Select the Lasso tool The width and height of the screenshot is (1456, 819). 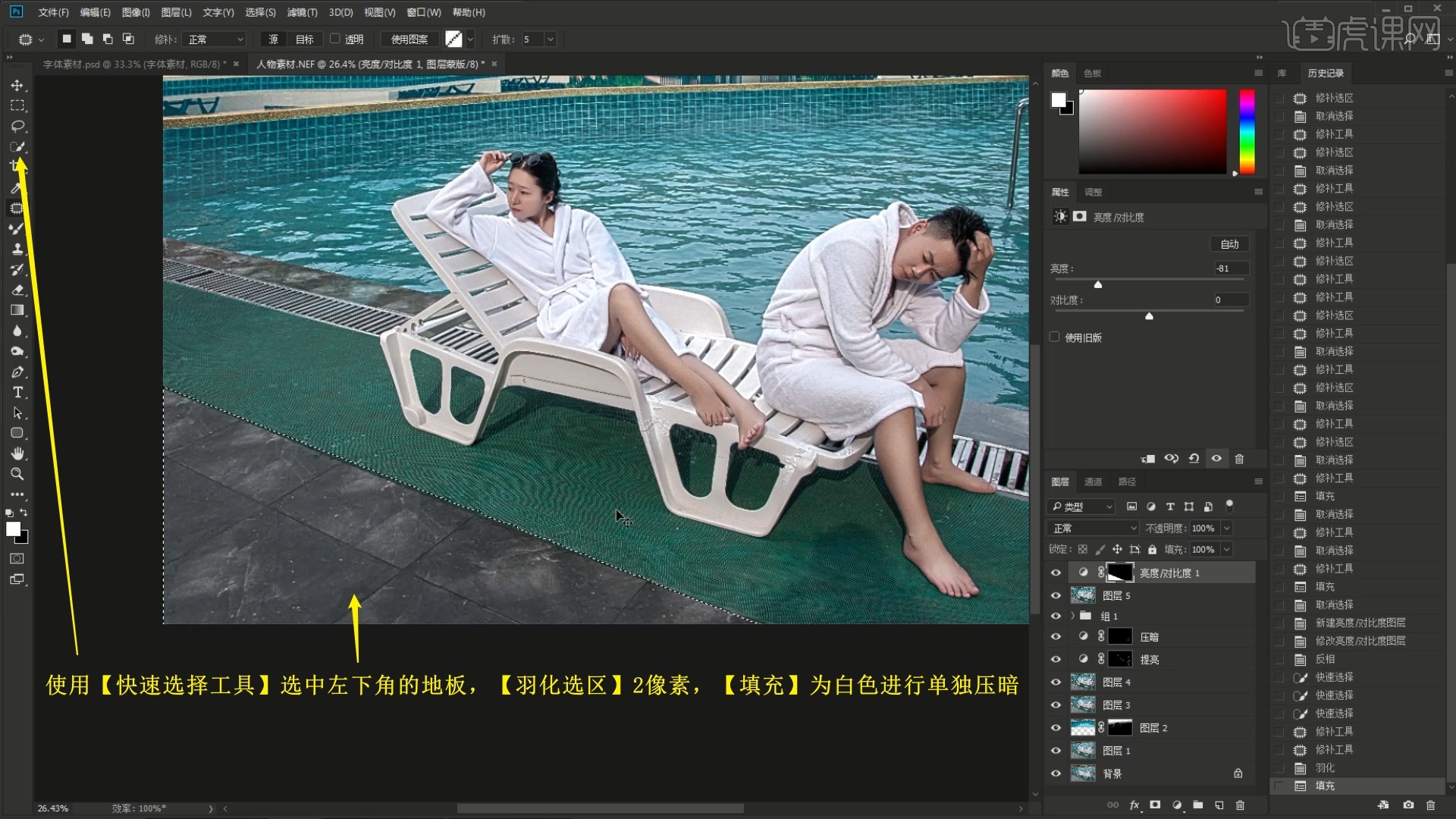coord(17,126)
